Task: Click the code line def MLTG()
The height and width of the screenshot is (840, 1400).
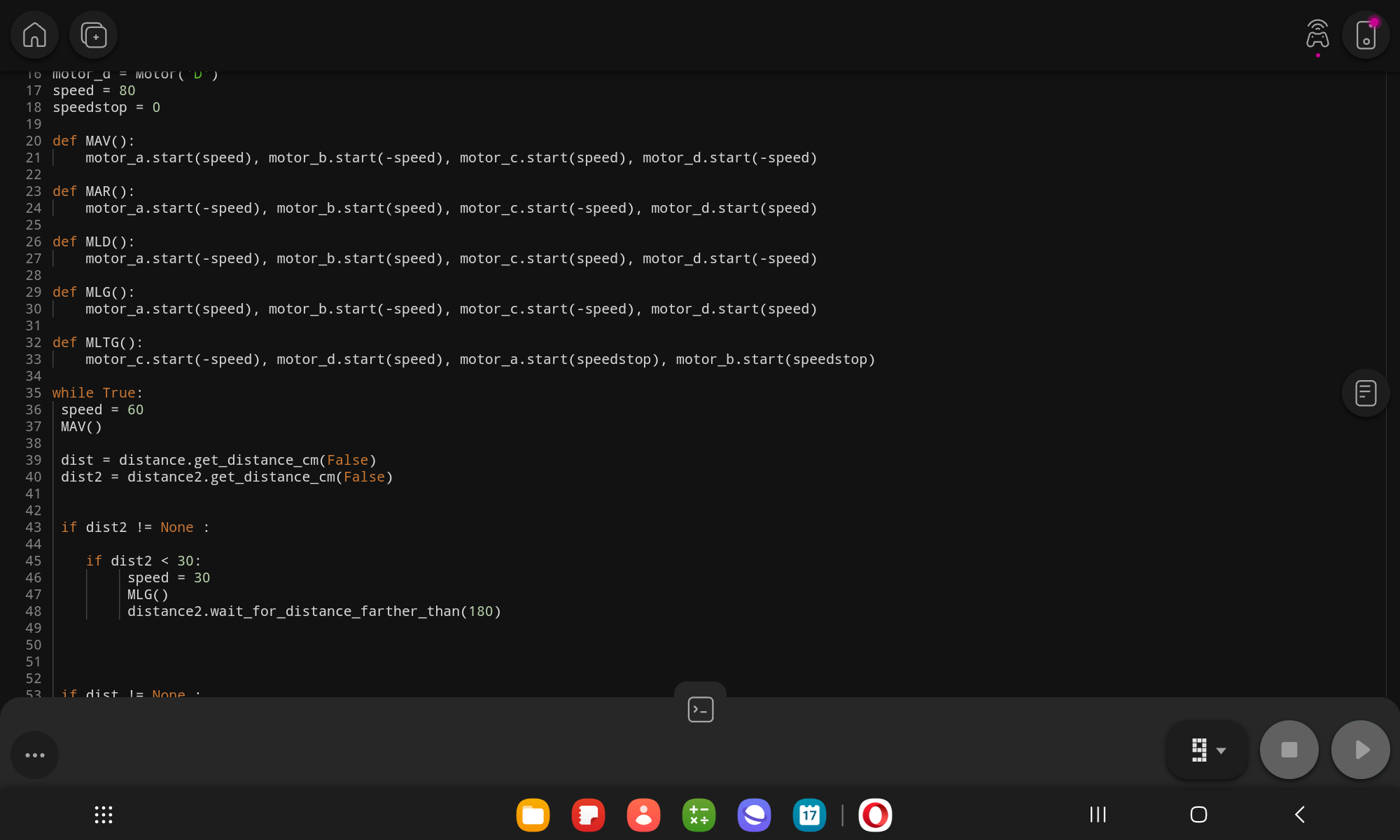Action: (97, 342)
